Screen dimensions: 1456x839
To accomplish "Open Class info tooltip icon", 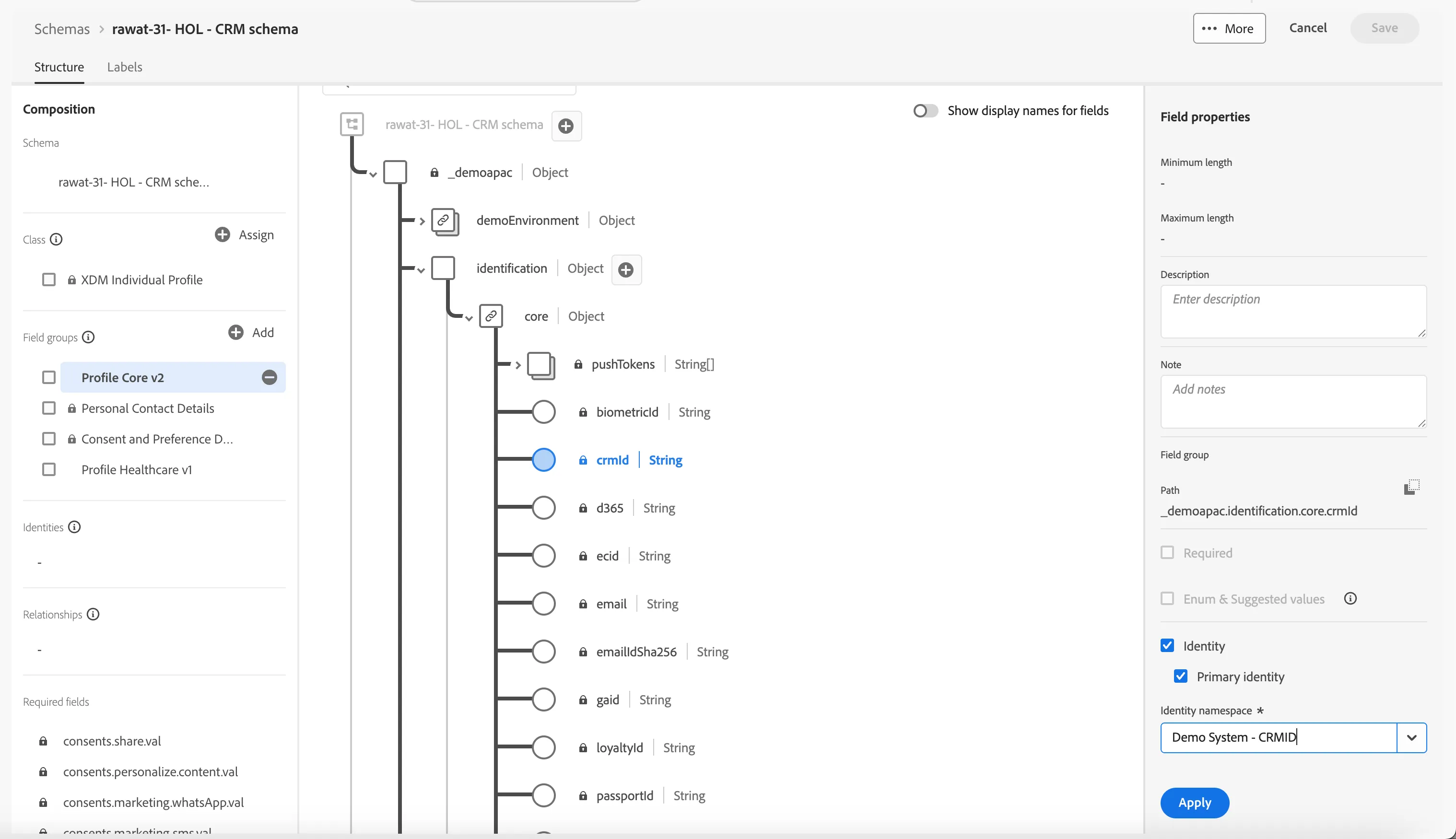I will (x=56, y=239).
